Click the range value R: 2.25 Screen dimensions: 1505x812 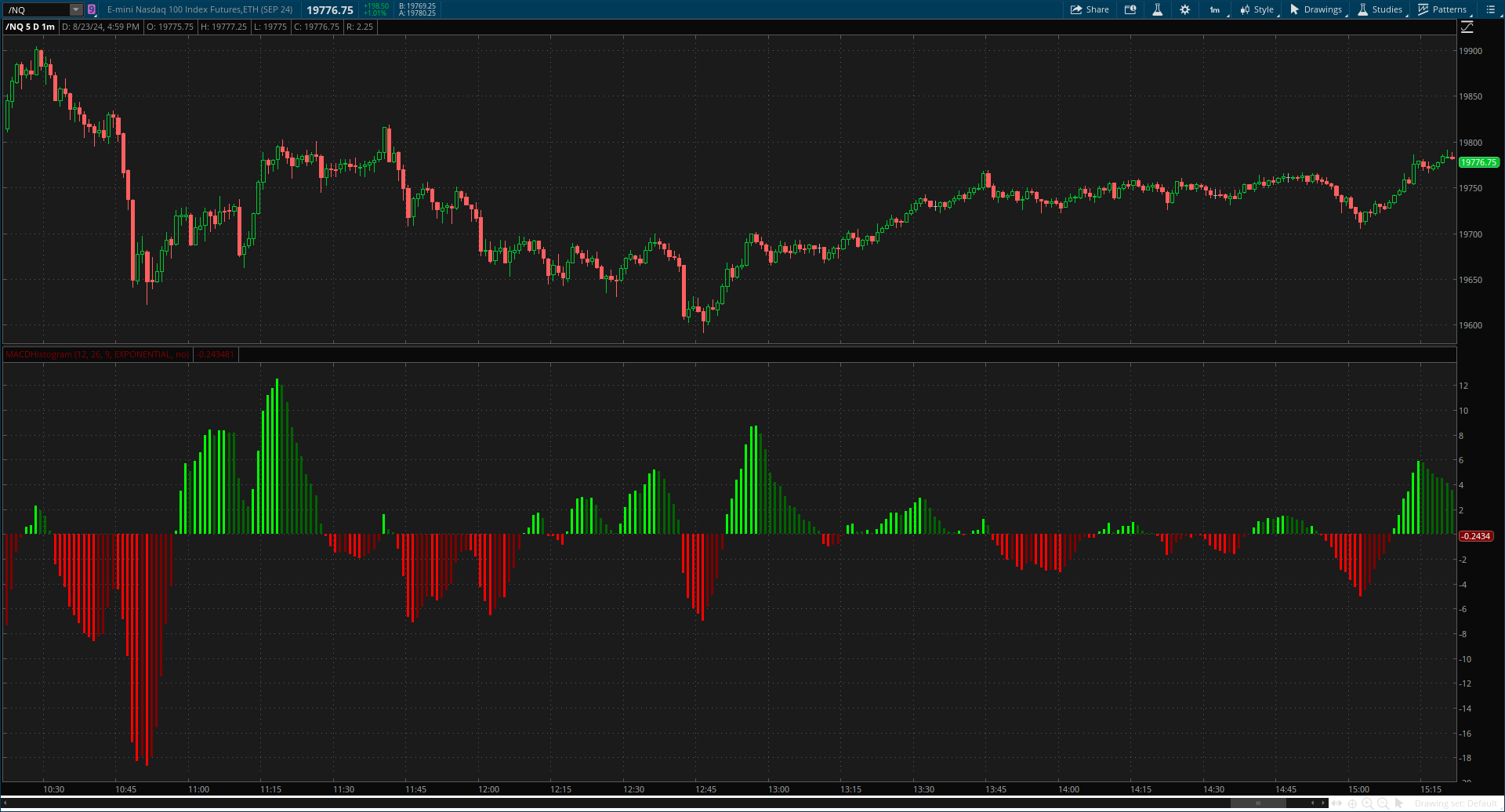pyautogui.click(x=360, y=27)
